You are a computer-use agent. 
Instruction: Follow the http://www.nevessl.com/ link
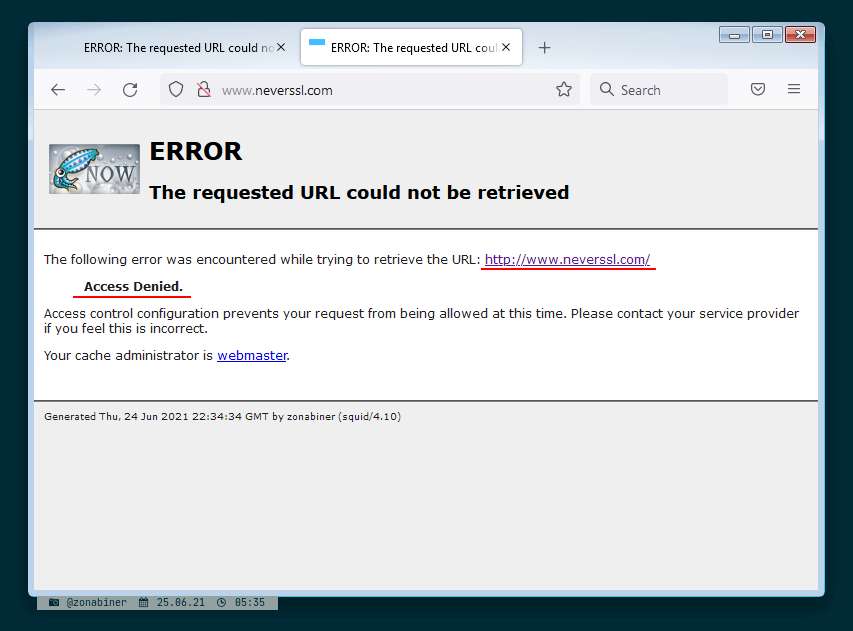pyautogui.click(x=567, y=259)
